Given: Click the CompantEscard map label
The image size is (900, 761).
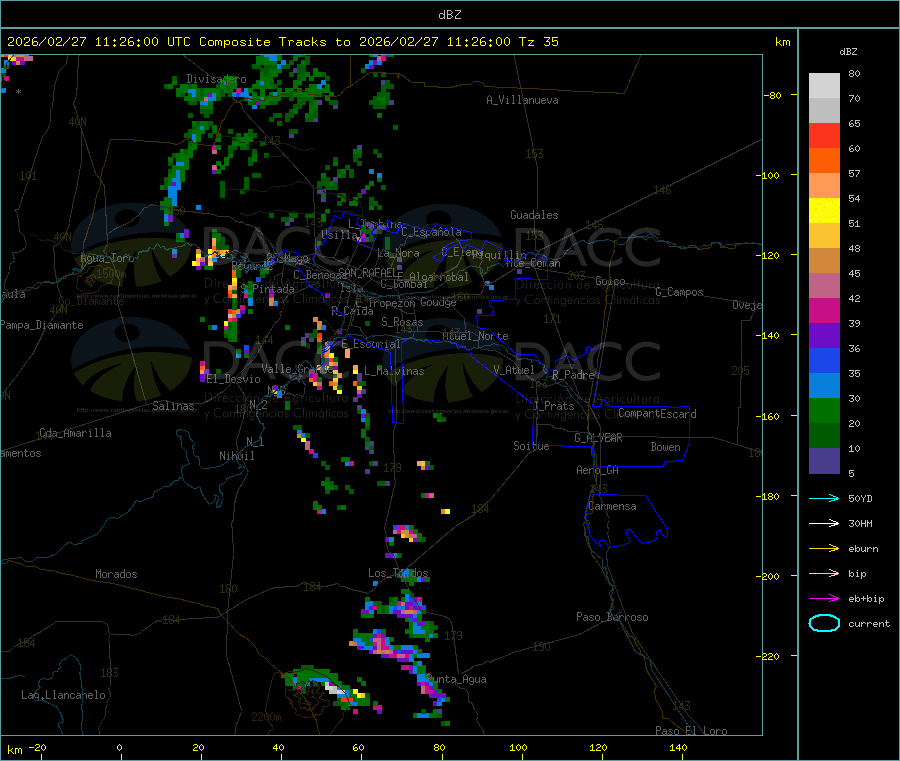Looking at the screenshot, I should [657, 414].
